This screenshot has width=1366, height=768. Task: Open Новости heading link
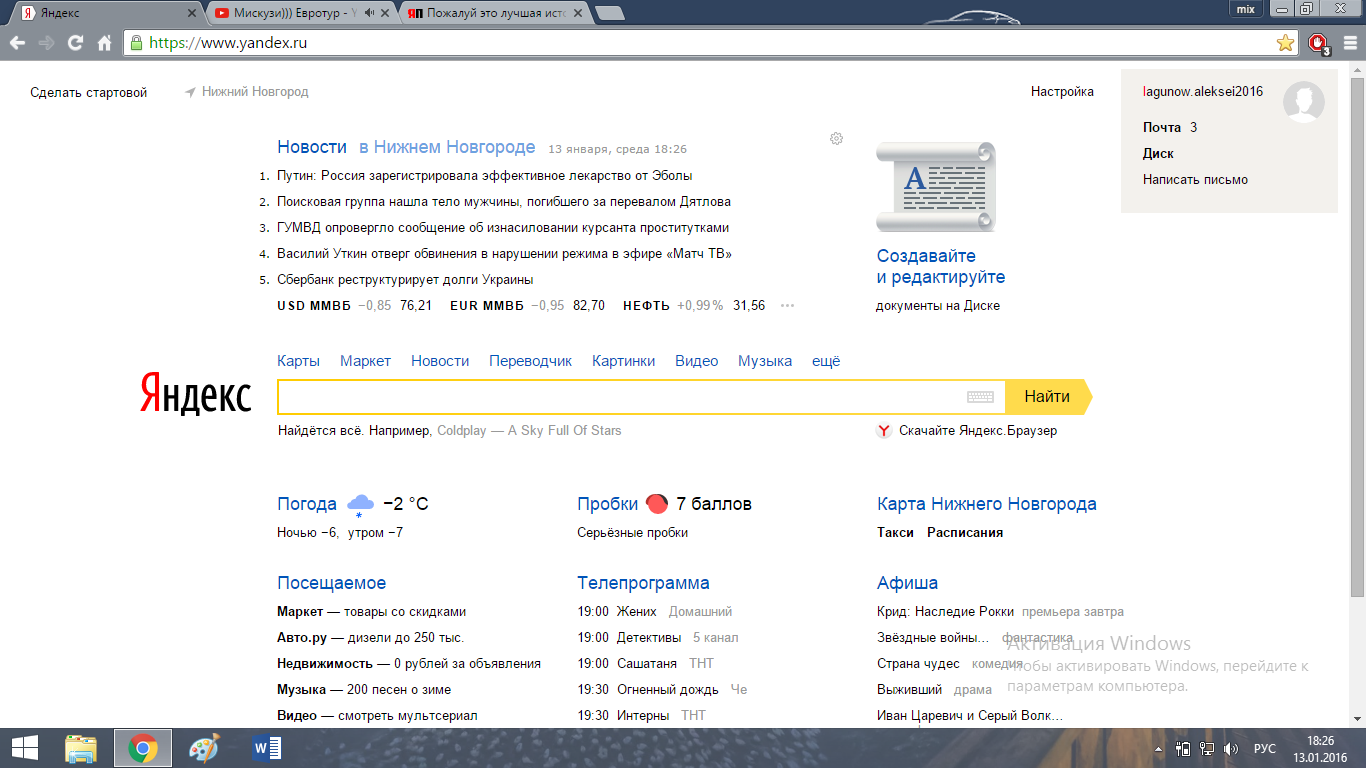312,147
